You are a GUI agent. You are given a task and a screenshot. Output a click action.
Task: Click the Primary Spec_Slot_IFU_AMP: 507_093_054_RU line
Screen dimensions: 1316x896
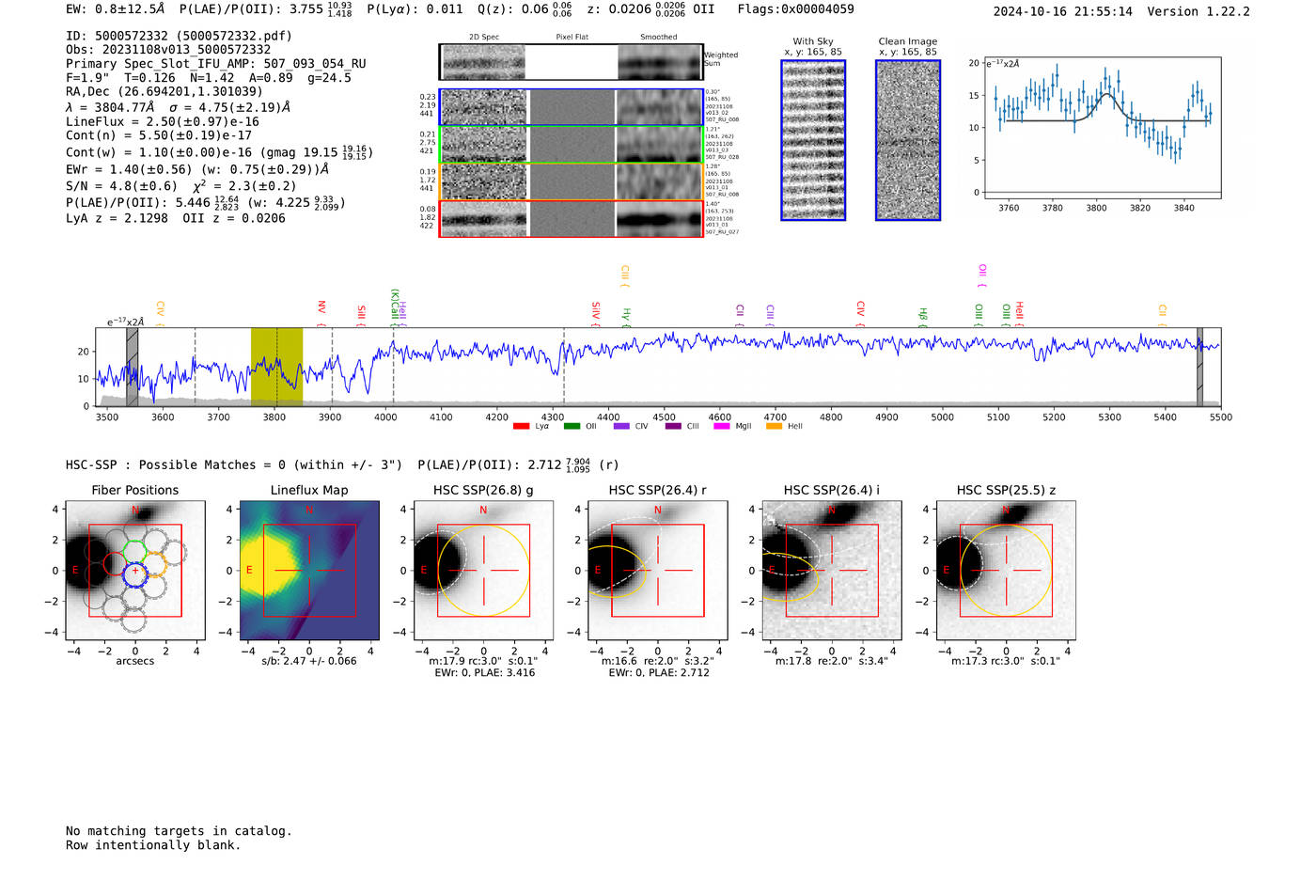pyautogui.click(x=216, y=64)
